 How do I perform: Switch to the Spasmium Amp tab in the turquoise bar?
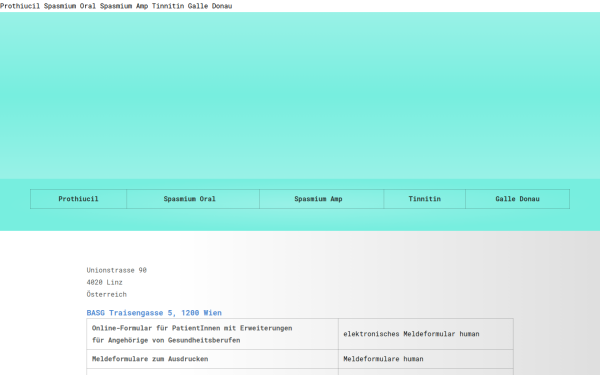[x=321, y=199]
